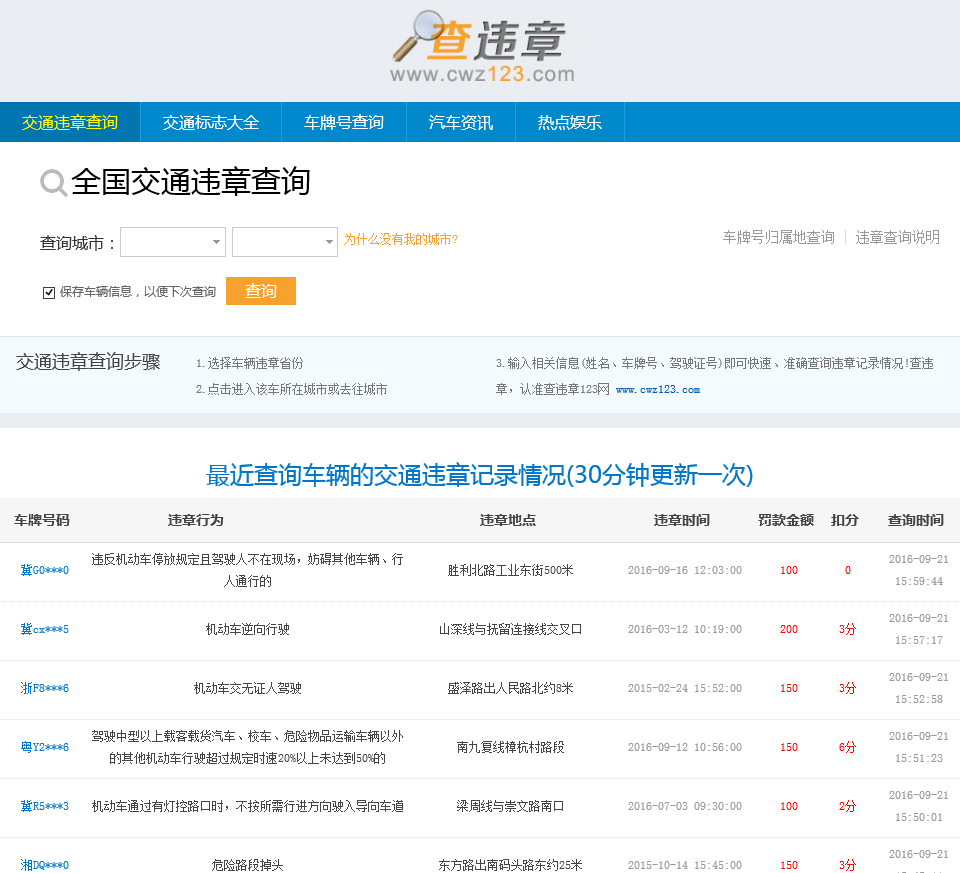Open the 为什么没有我的城市 link

400,241
